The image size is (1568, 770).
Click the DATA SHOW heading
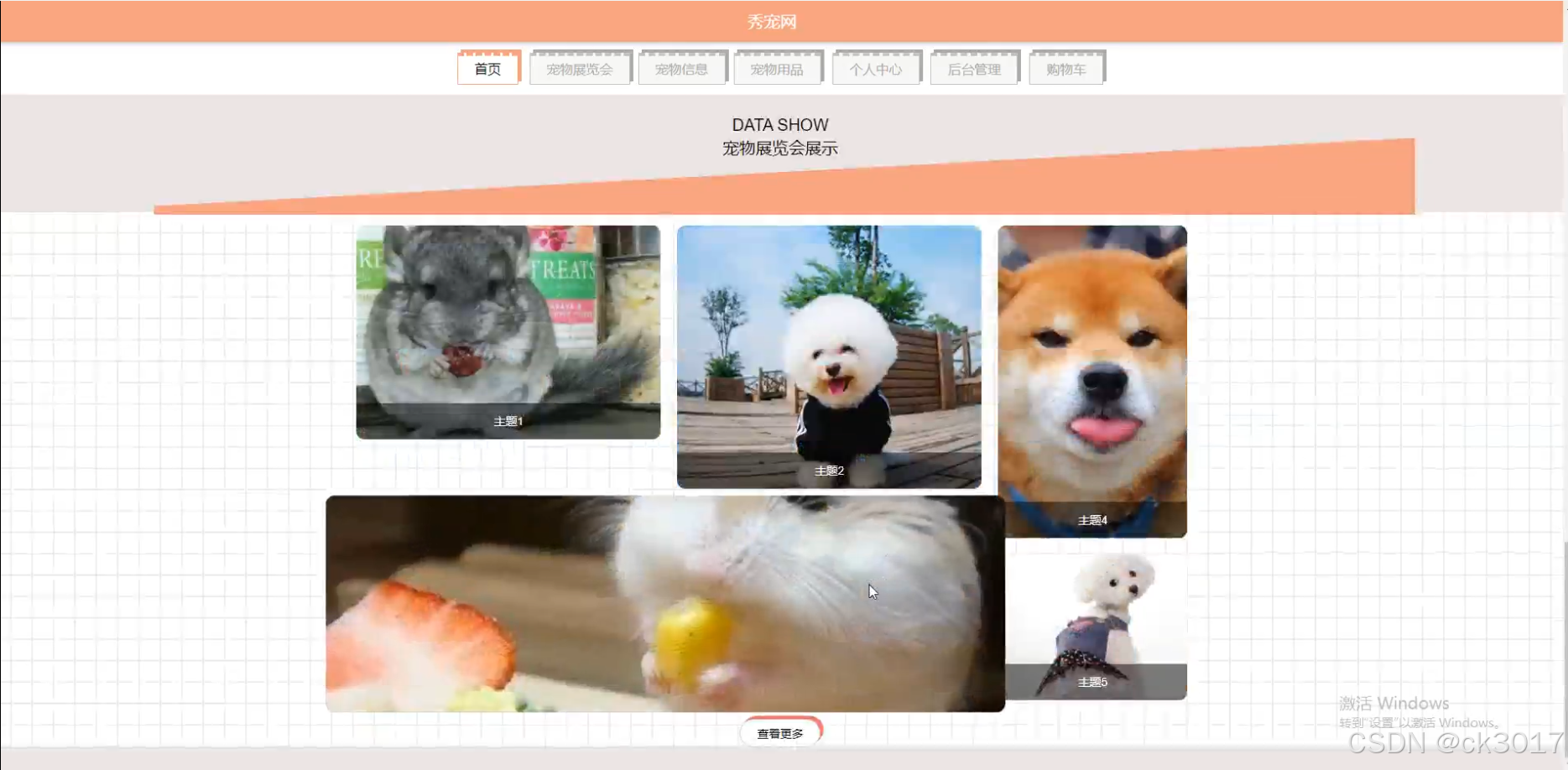(x=780, y=125)
